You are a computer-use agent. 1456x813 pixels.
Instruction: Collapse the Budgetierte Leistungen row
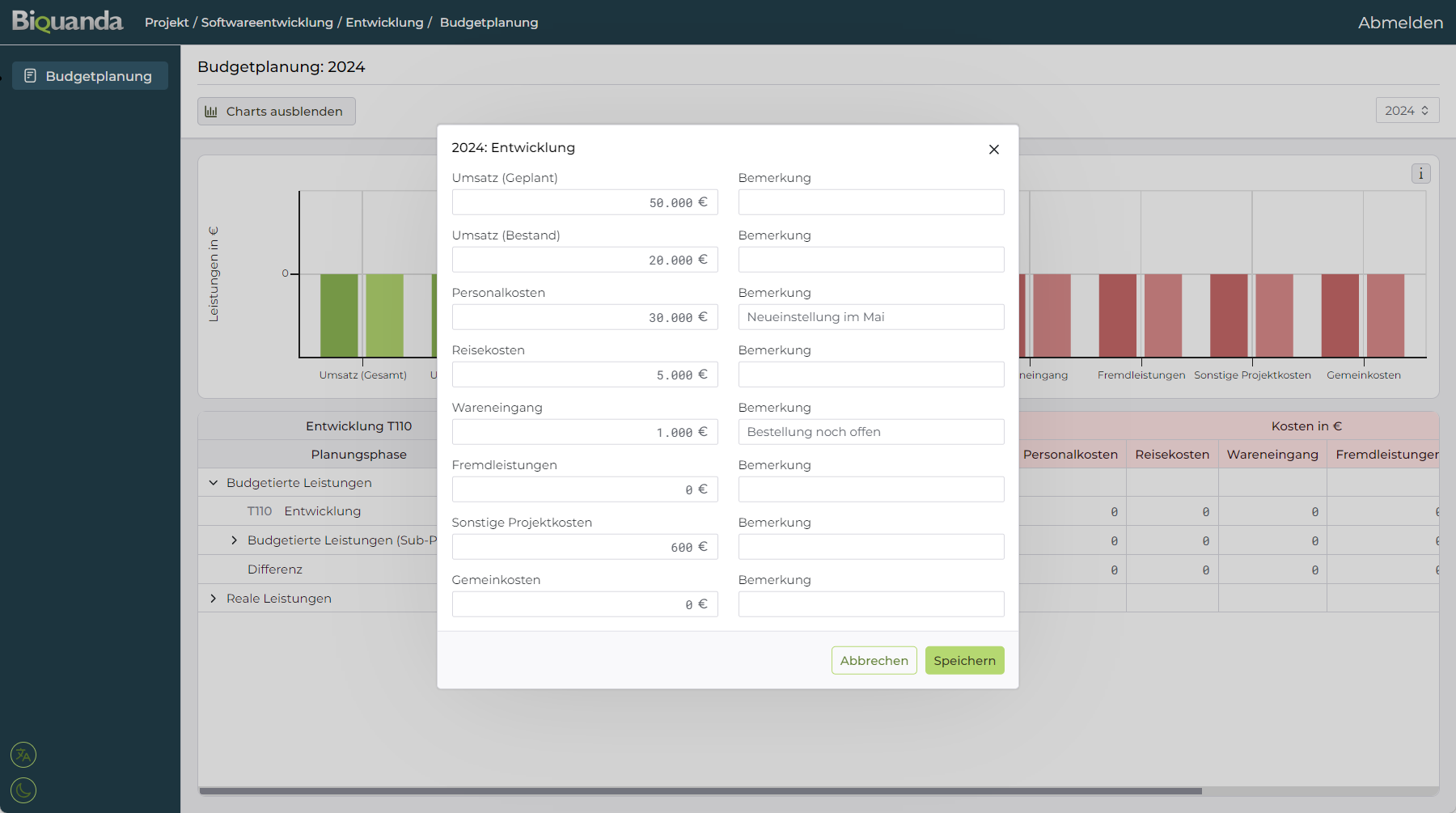214,483
